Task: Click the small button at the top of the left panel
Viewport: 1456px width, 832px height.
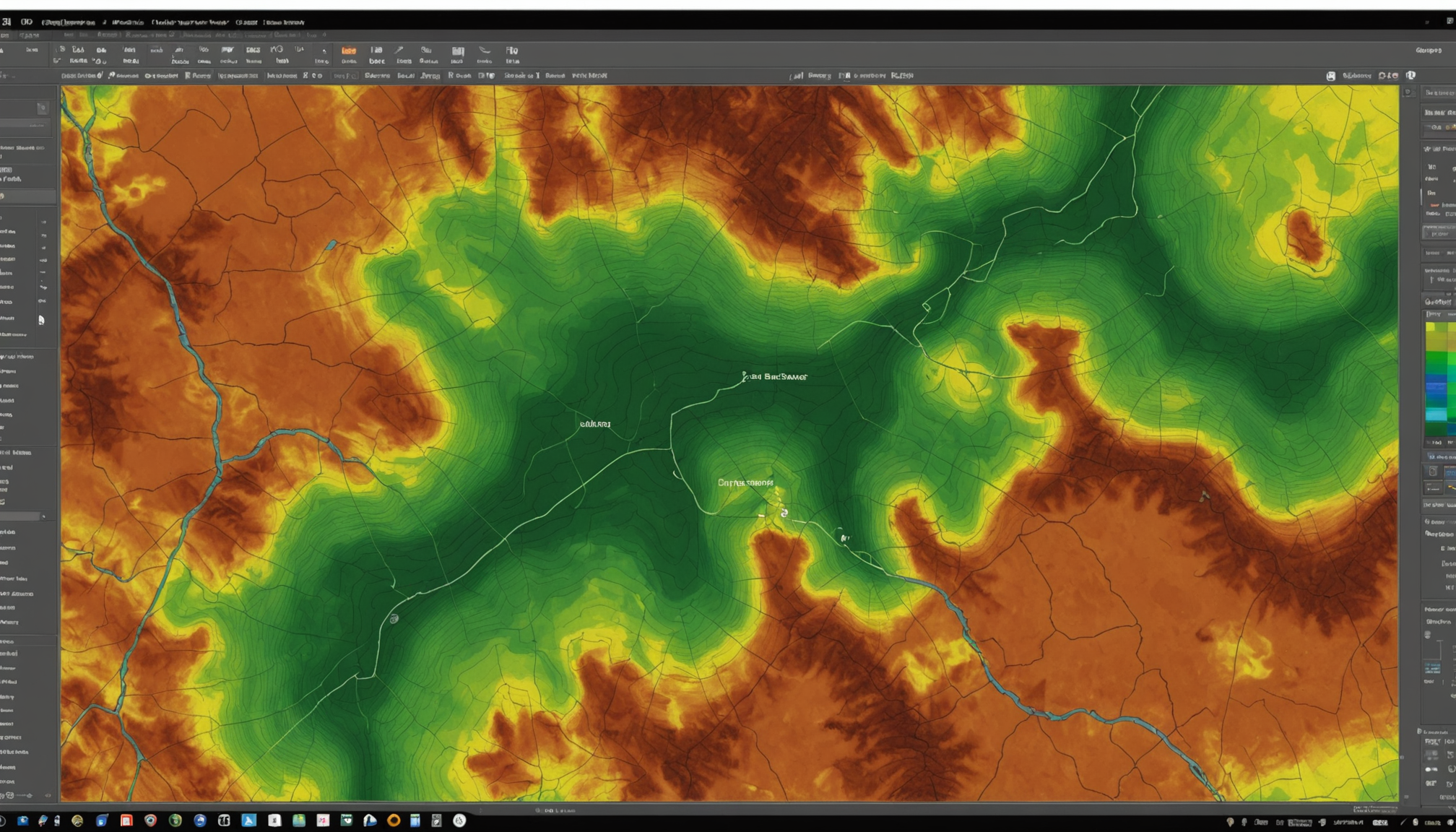Action: pyautogui.click(x=42, y=108)
